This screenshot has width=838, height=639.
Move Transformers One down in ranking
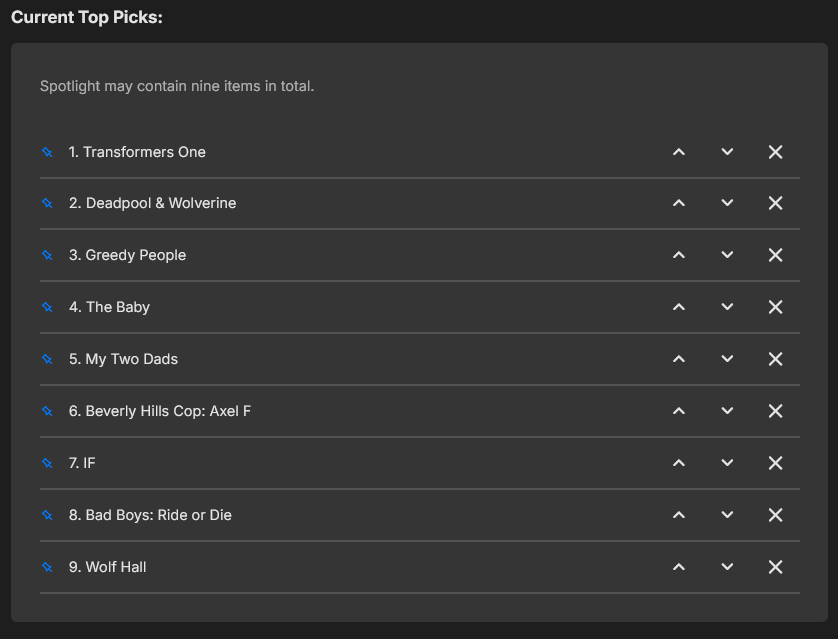coord(727,152)
